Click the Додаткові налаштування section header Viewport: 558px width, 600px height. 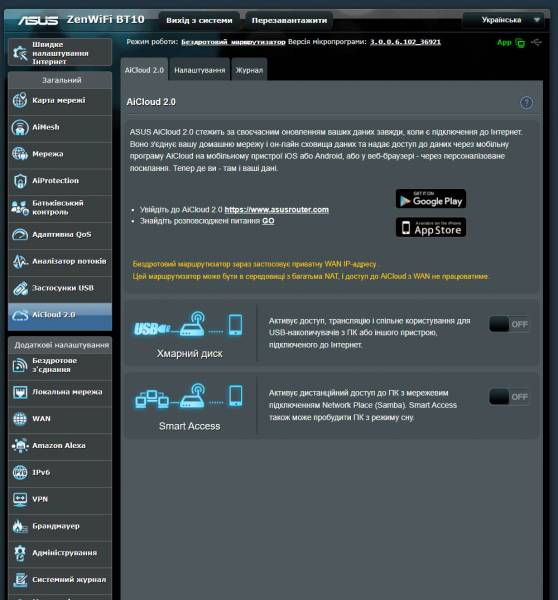coord(62,345)
